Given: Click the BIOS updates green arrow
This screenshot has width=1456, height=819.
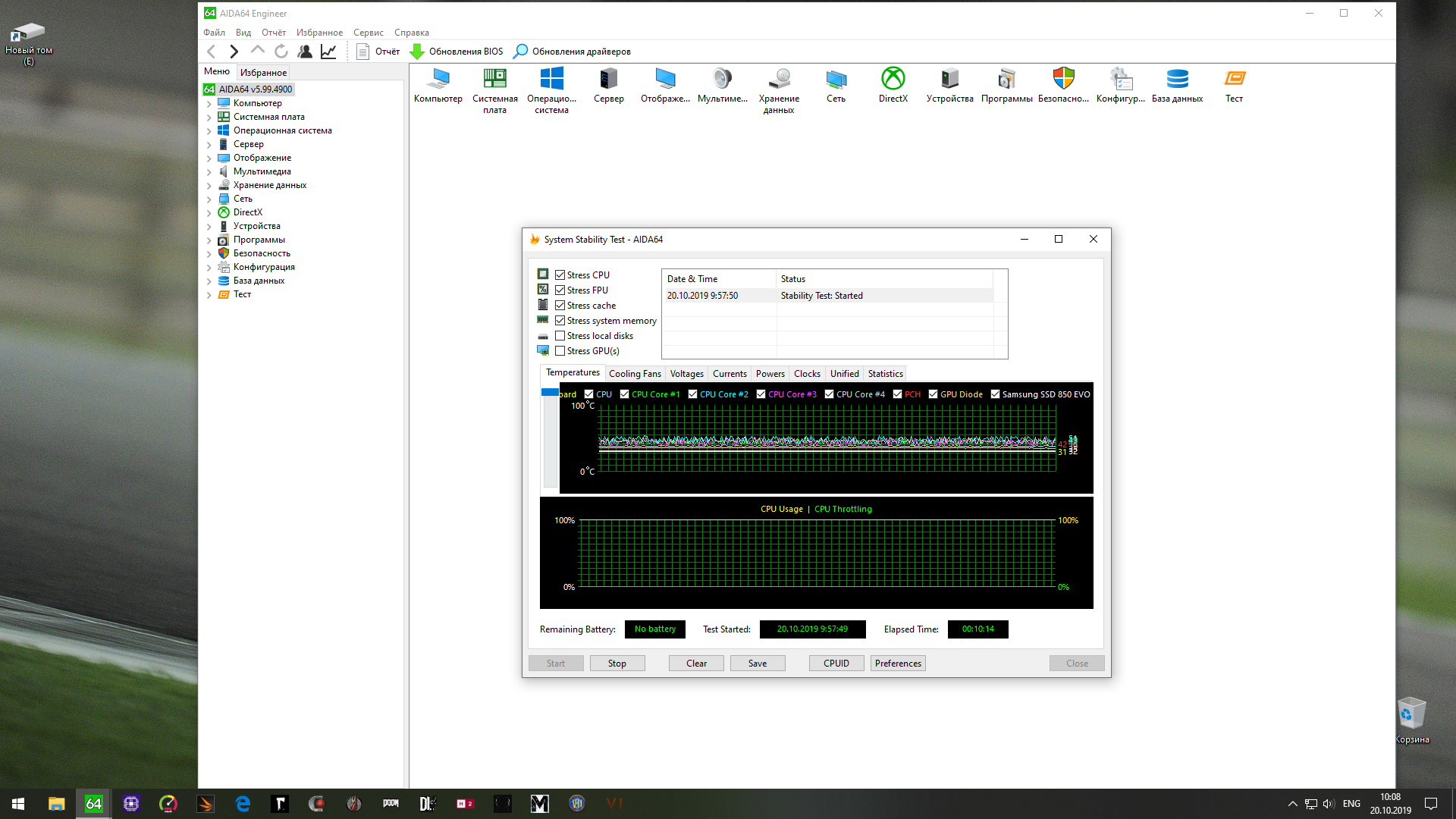Looking at the screenshot, I should tap(417, 52).
